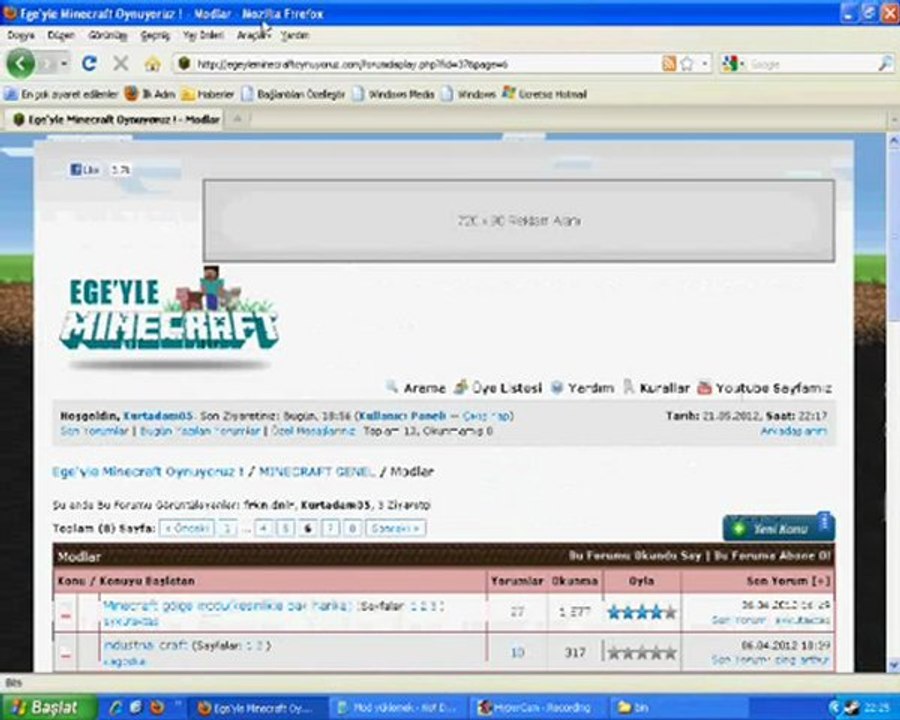Open the Dosya menu
The height and width of the screenshot is (720, 900).
21,35
